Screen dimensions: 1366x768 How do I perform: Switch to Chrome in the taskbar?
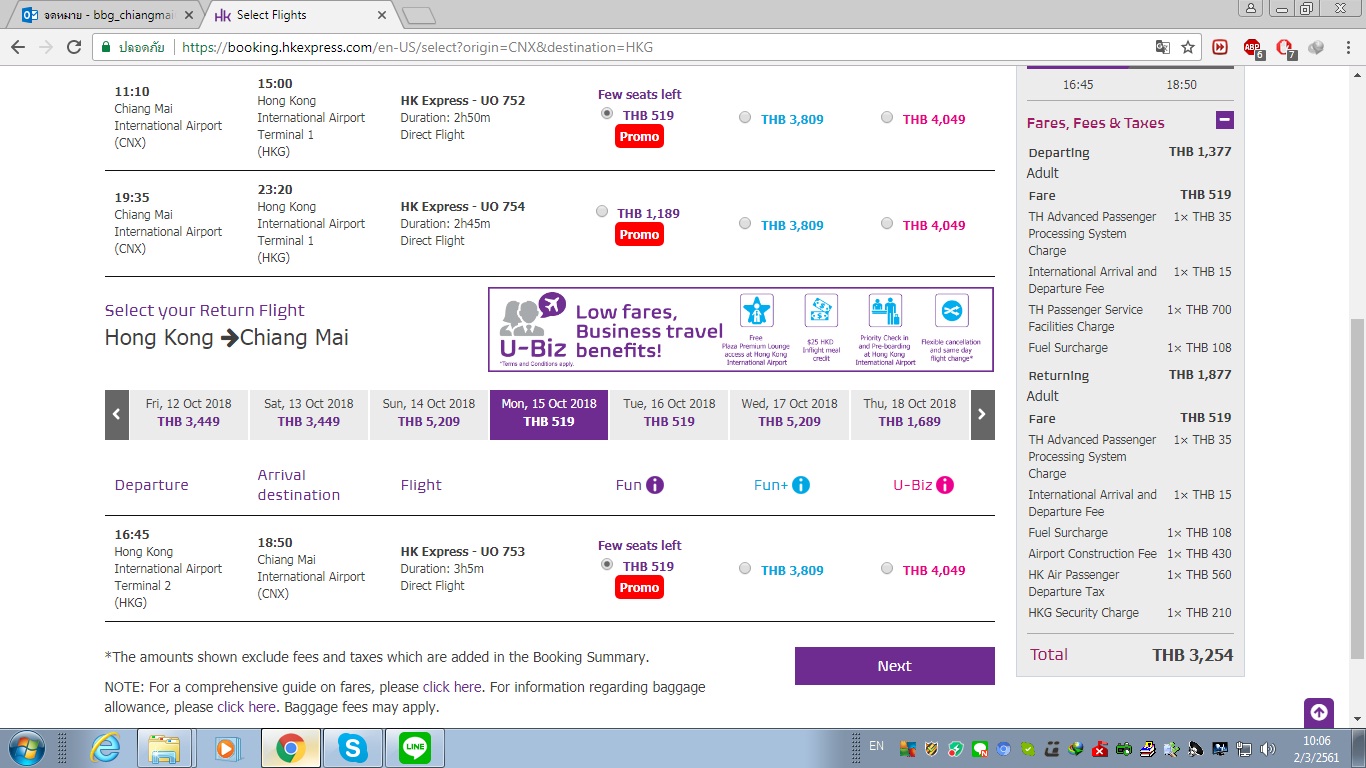click(x=291, y=748)
